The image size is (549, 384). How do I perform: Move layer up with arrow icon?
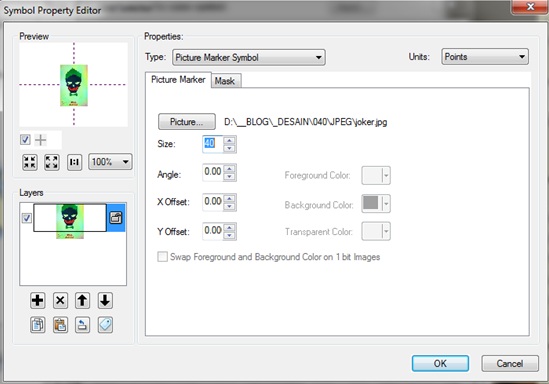click(82, 301)
